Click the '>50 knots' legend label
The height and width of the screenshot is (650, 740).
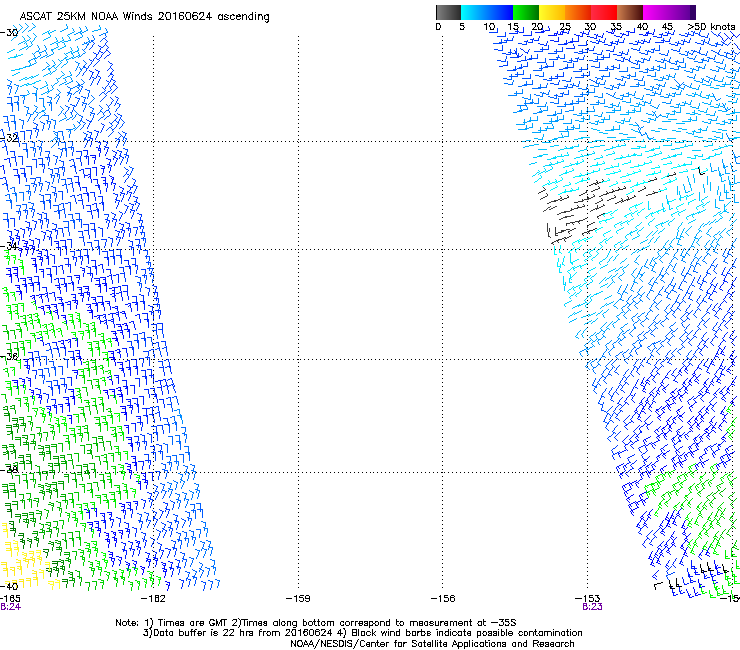(711, 27)
